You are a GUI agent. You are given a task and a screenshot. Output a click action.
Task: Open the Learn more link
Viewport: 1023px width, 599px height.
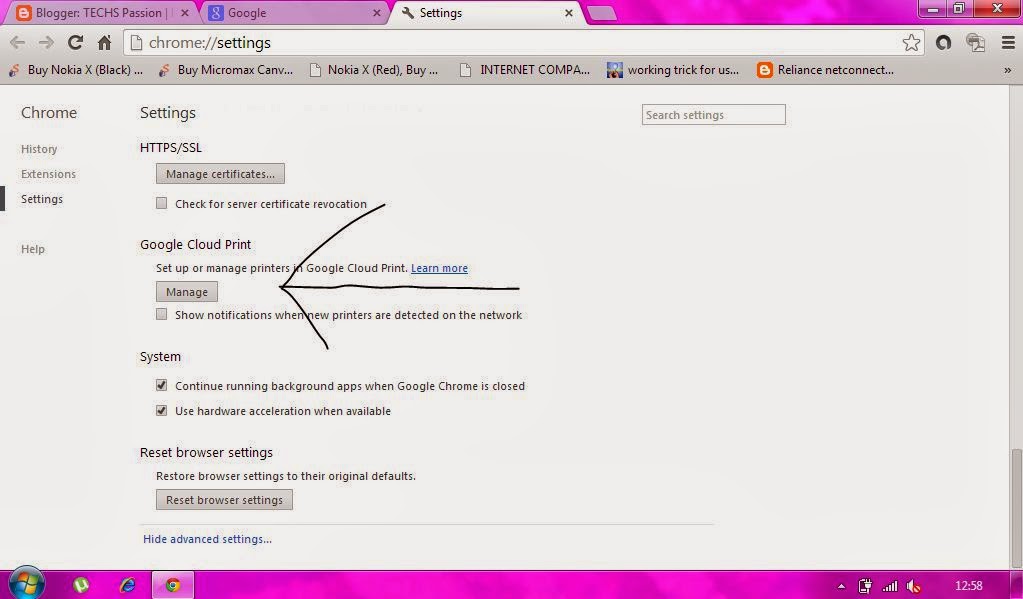pyautogui.click(x=439, y=268)
